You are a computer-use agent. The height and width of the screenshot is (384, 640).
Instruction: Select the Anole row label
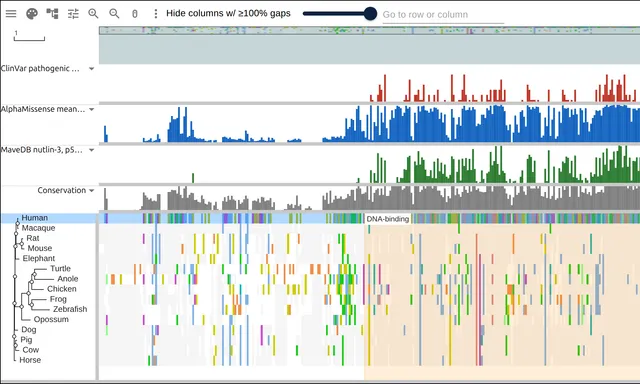[68, 279]
